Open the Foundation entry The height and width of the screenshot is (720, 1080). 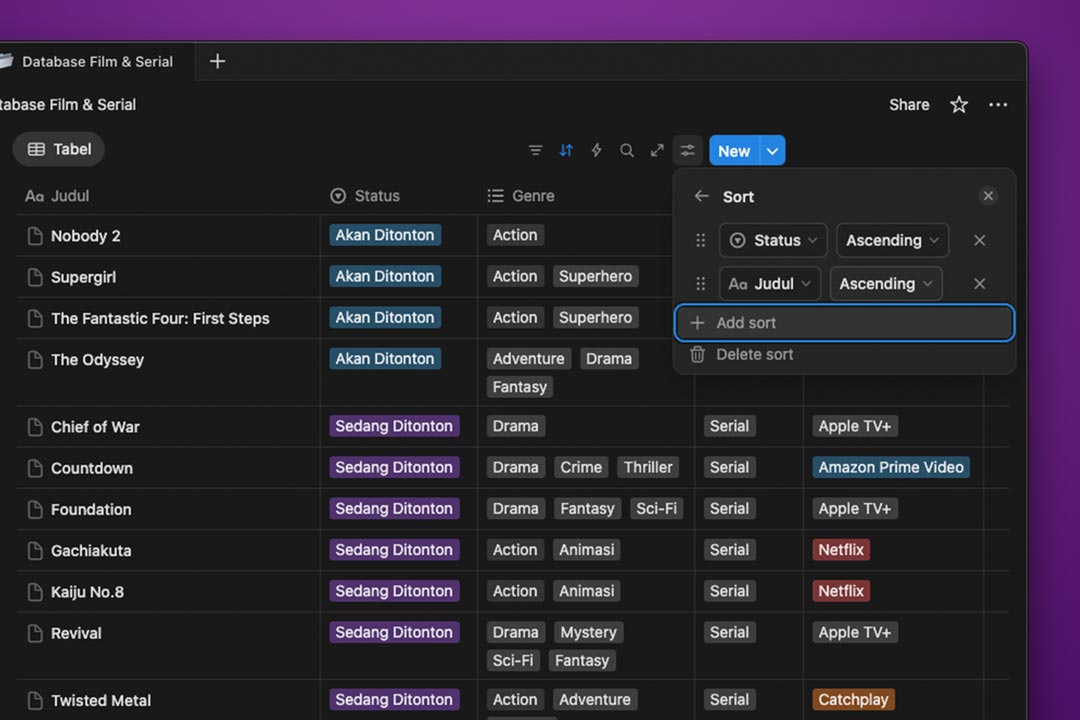(x=91, y=510)
